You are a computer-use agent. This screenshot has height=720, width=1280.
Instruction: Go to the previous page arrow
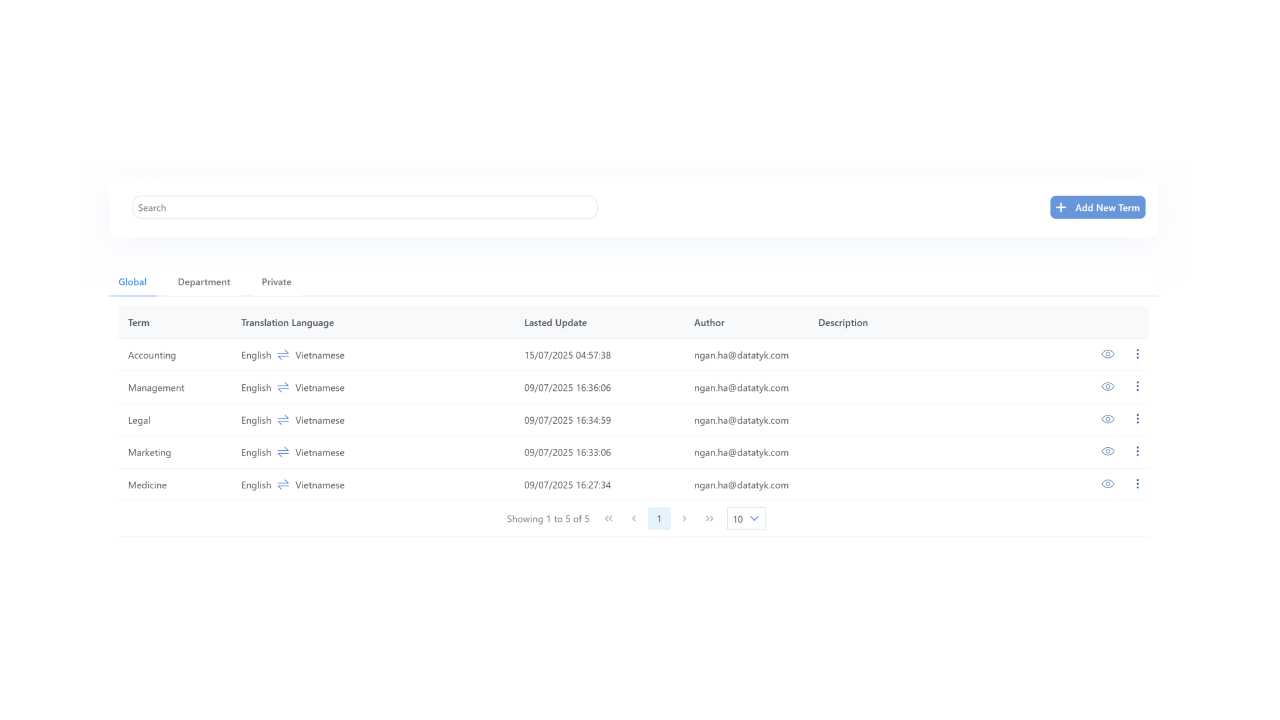coord(634,519)
